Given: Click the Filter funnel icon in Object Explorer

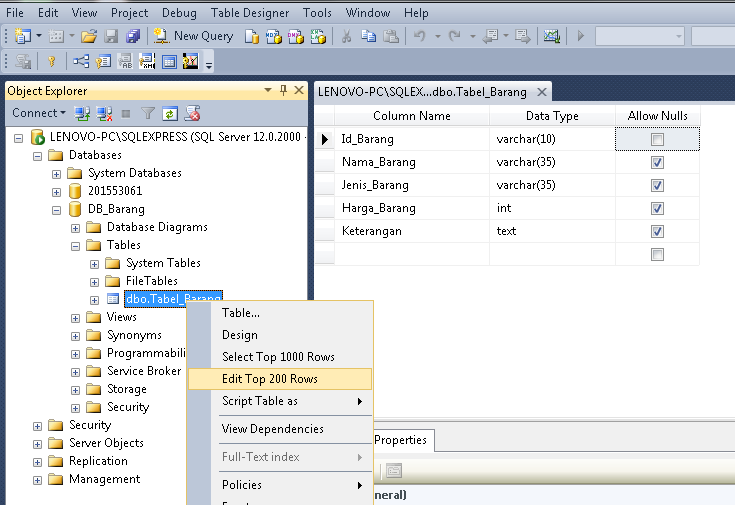Looking at the screenshot, I should [x=148, y=113].
